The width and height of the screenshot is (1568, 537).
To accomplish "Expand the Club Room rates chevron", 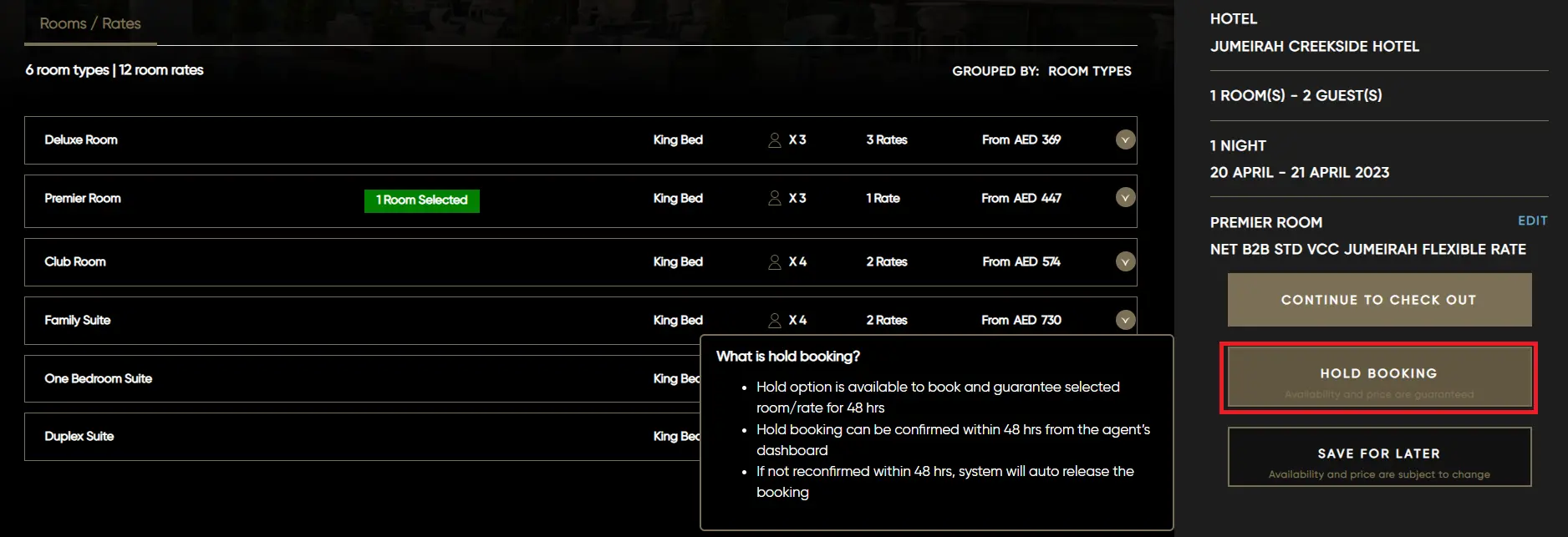I will tap(1125, 262).
